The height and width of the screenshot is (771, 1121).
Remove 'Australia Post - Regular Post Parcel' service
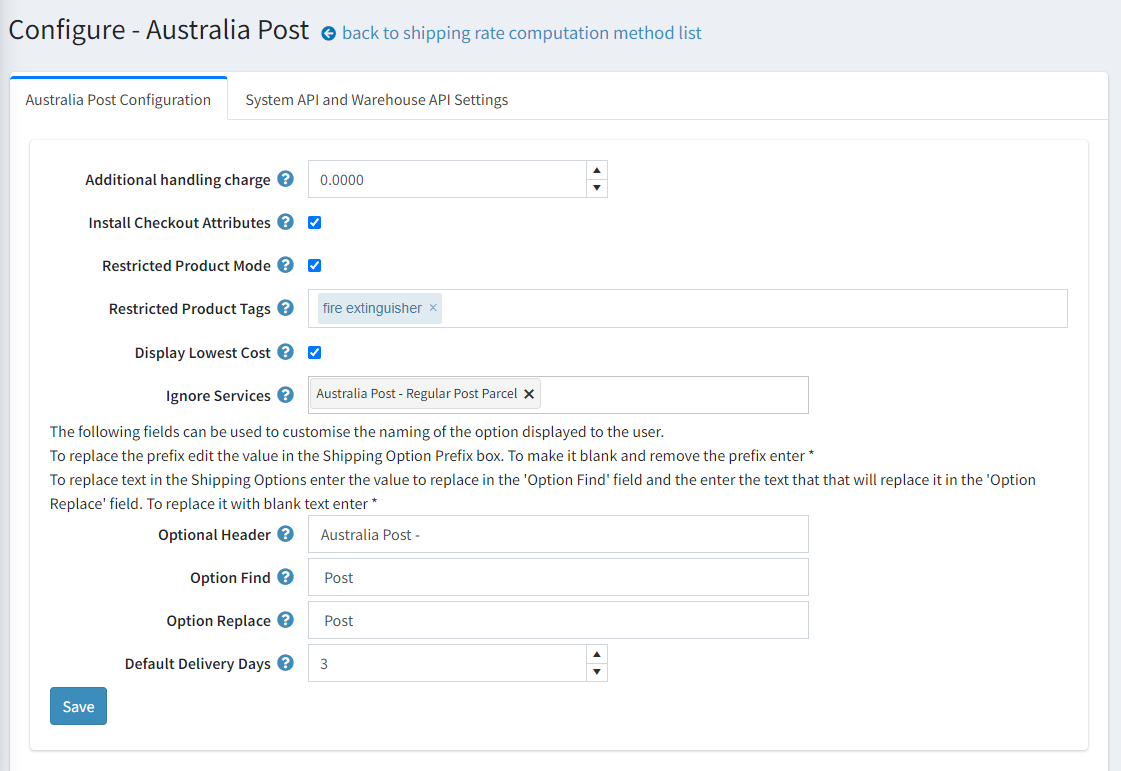[529, 394]
